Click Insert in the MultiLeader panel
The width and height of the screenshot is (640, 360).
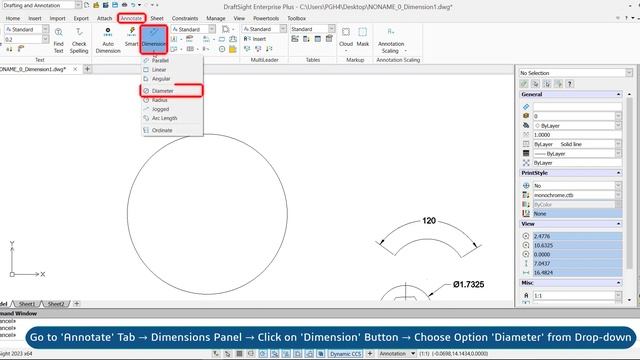[255, 39]
